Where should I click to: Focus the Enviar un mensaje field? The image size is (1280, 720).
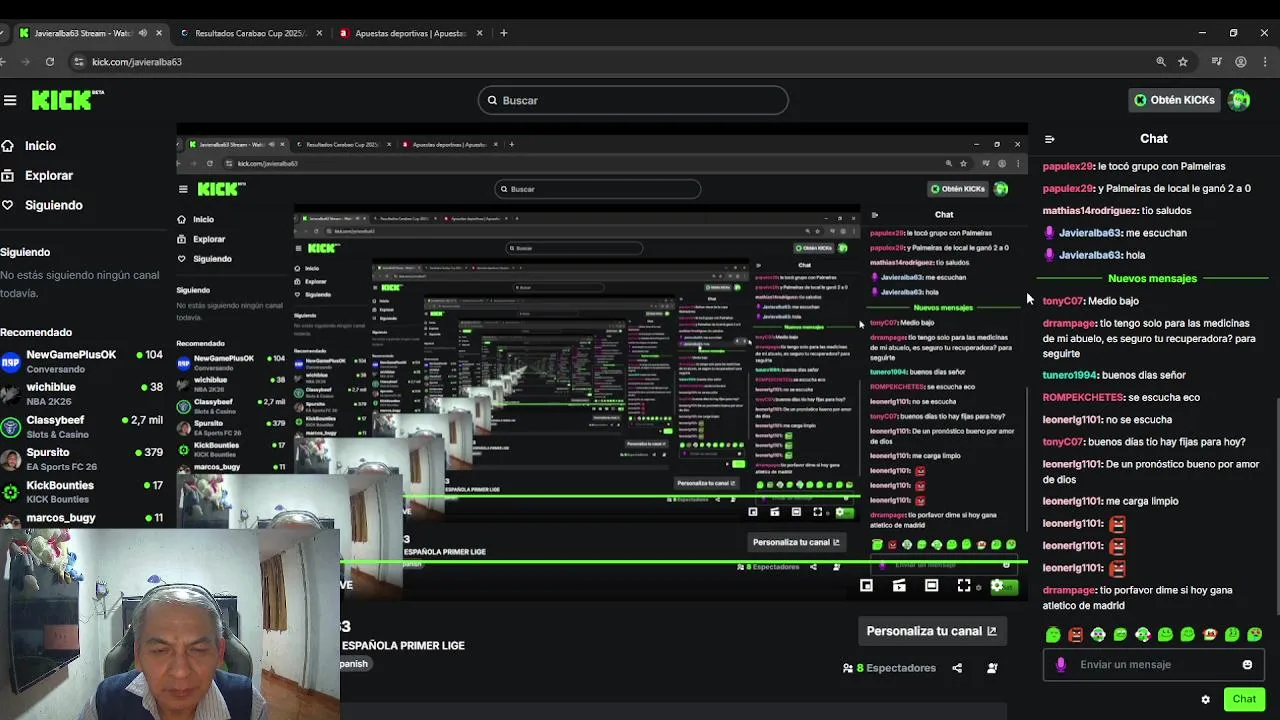1153,664
